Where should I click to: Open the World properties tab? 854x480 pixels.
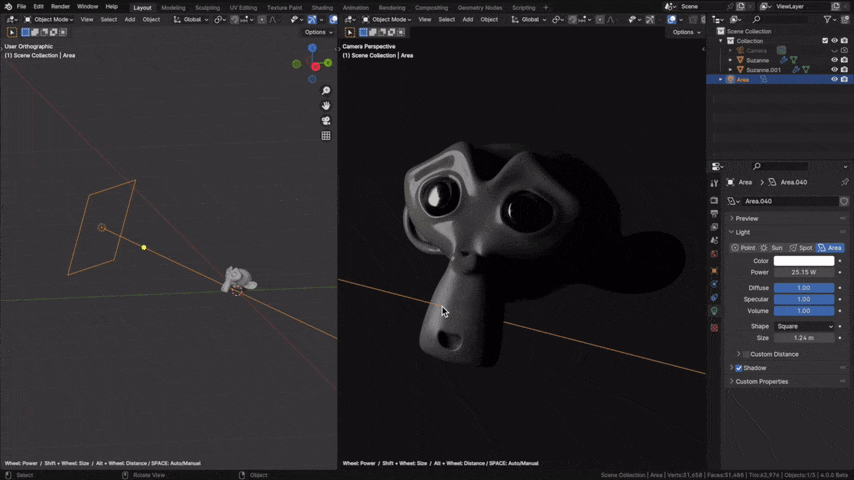714,254
